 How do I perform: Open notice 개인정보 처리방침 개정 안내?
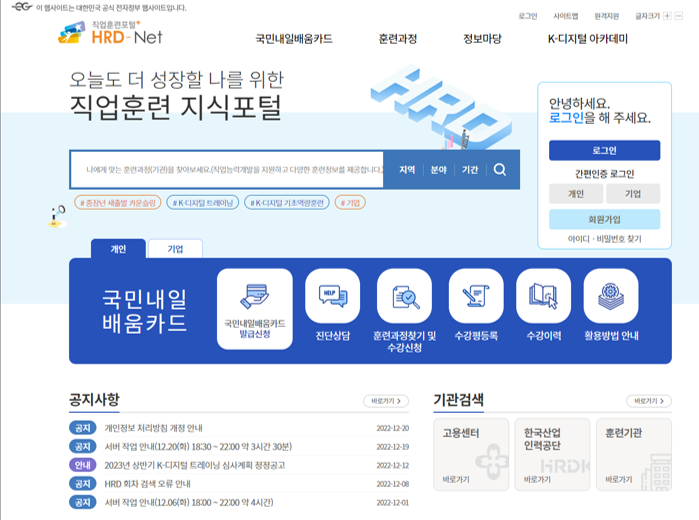coord(153,428)
